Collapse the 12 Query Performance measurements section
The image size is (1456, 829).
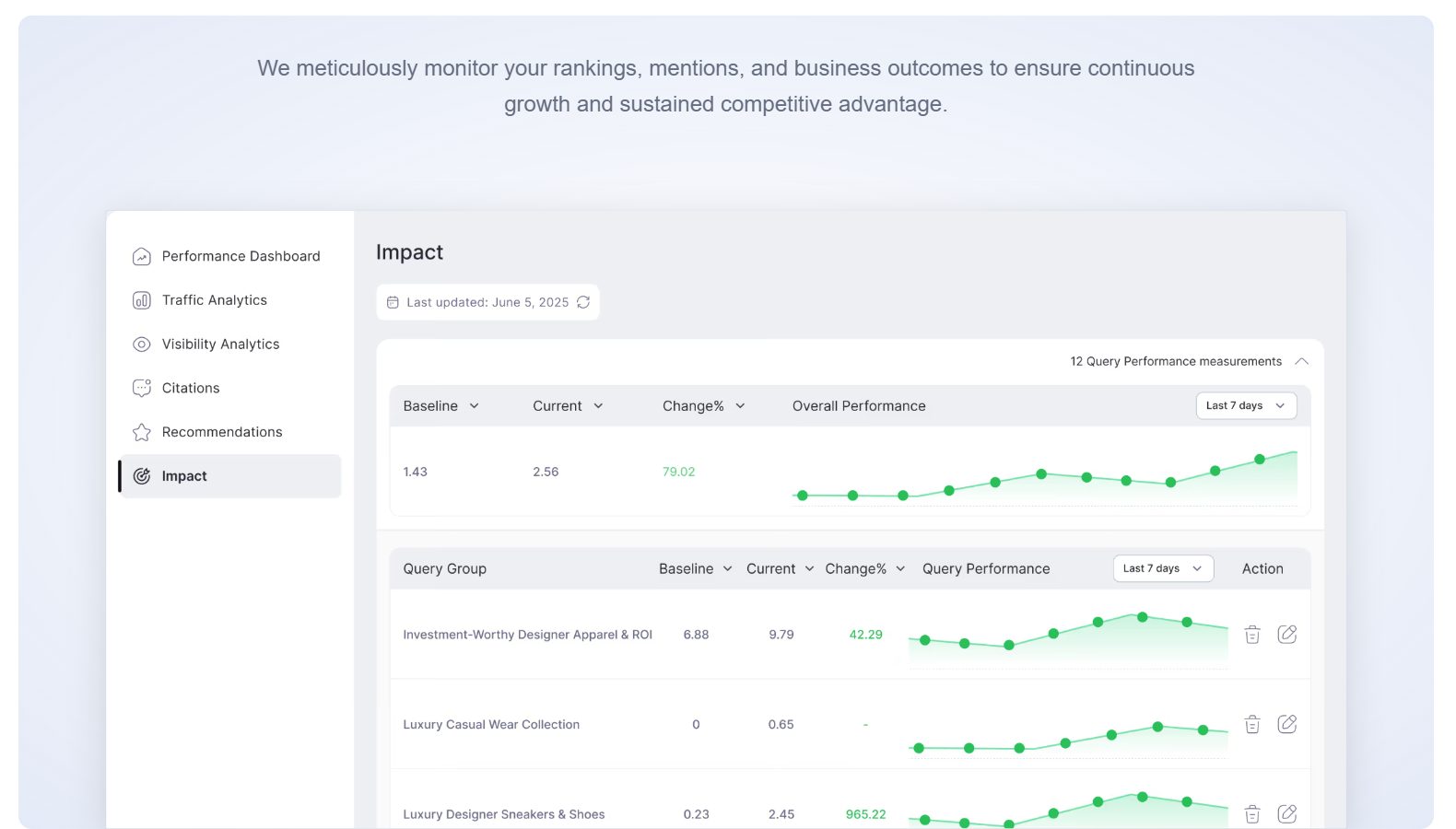click(1301, 361)
